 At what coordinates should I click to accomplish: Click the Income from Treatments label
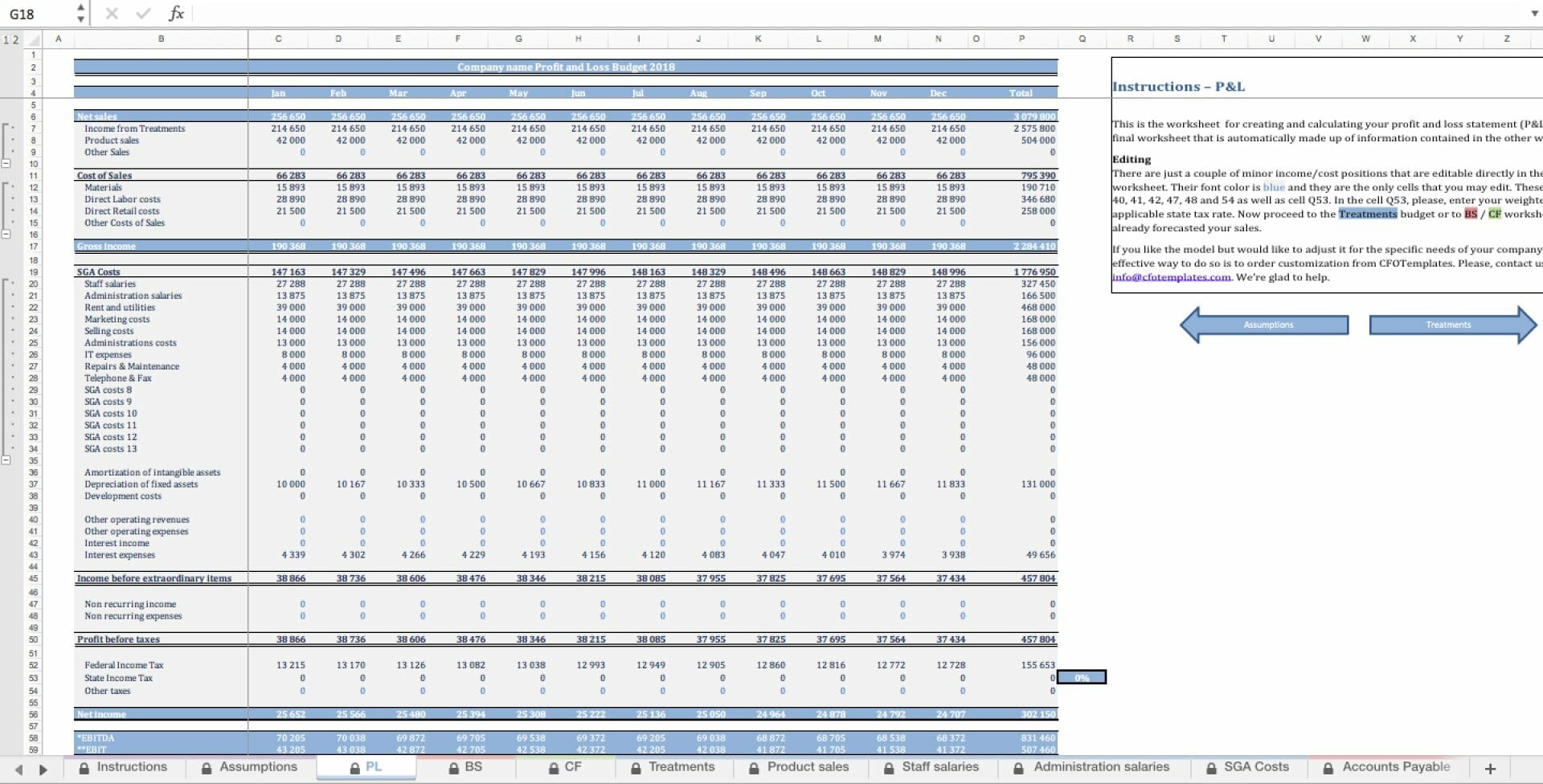pos(135,129)
